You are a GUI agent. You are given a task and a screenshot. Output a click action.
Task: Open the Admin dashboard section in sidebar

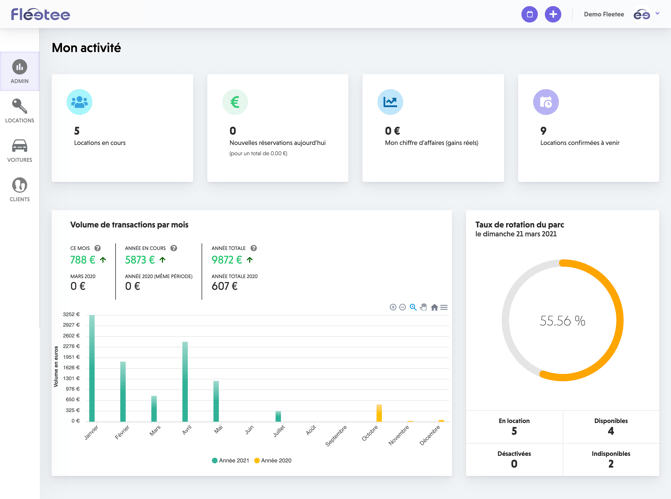click(20, 71)
